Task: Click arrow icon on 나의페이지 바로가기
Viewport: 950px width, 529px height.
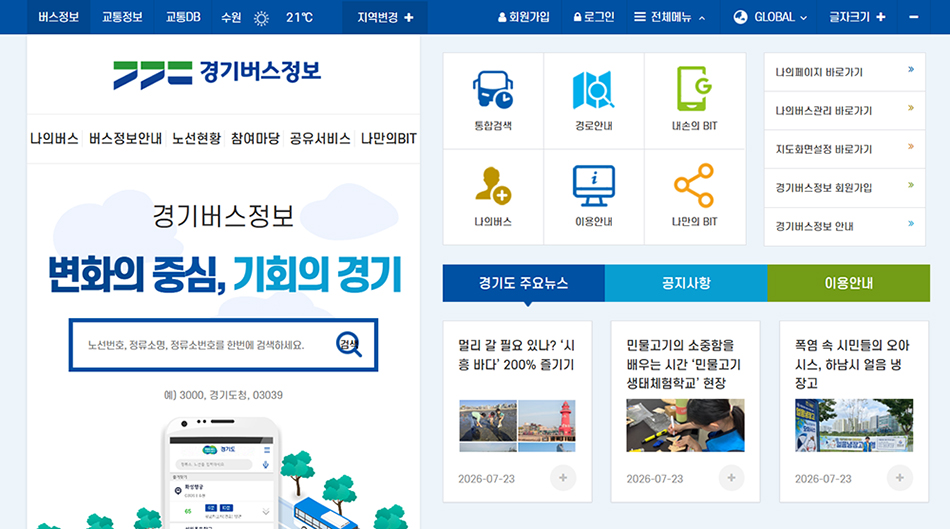Action: (x=911, y=70)
